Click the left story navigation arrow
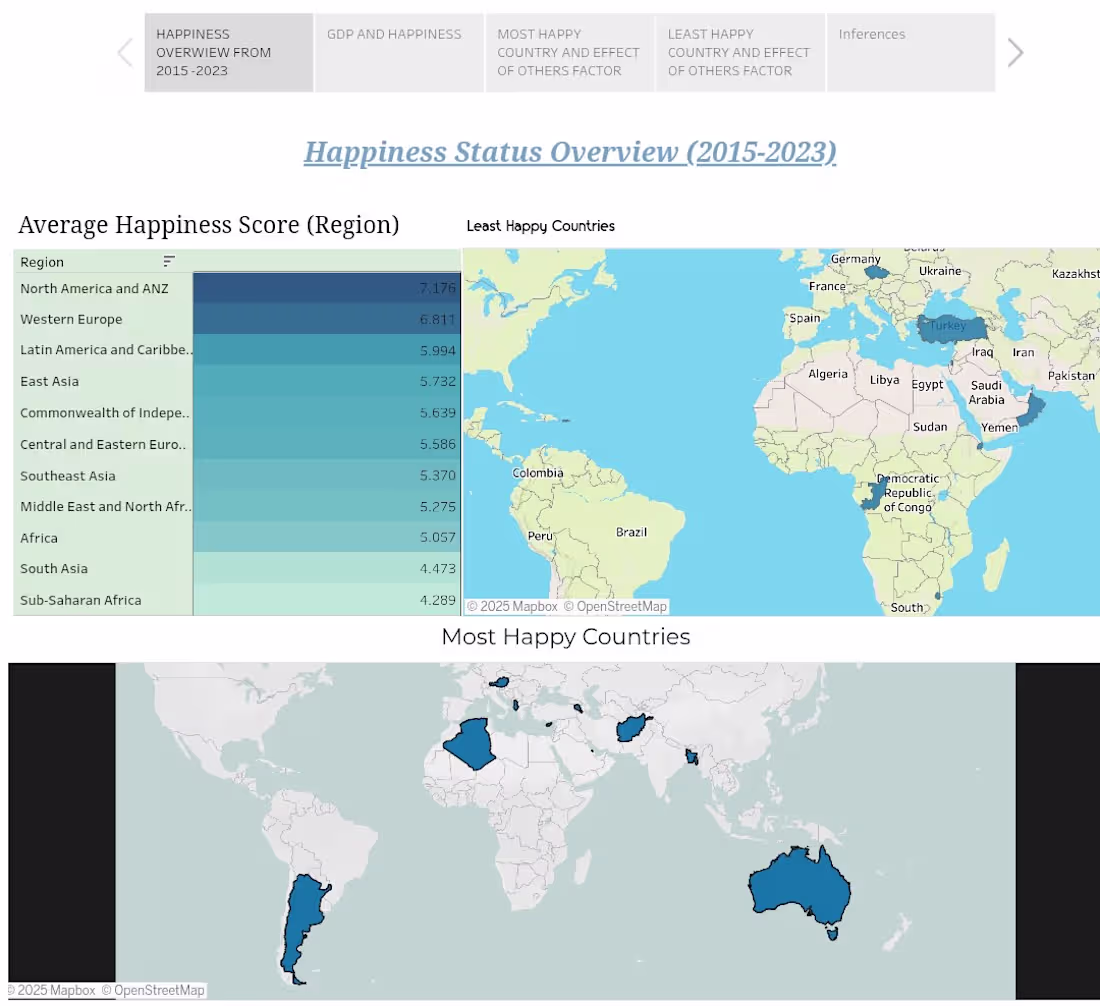1100x1006 pixels. (124, 52)
